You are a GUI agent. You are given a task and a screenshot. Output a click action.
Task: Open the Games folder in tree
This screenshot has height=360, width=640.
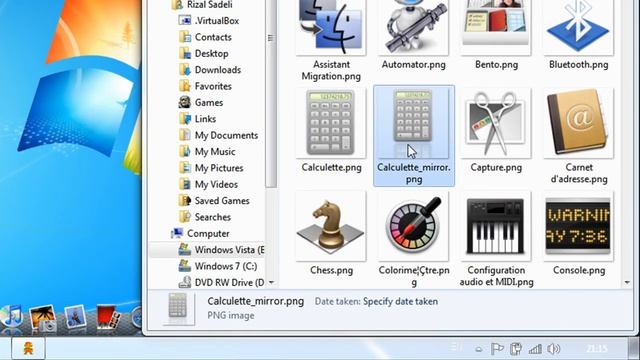coord(201,102)
